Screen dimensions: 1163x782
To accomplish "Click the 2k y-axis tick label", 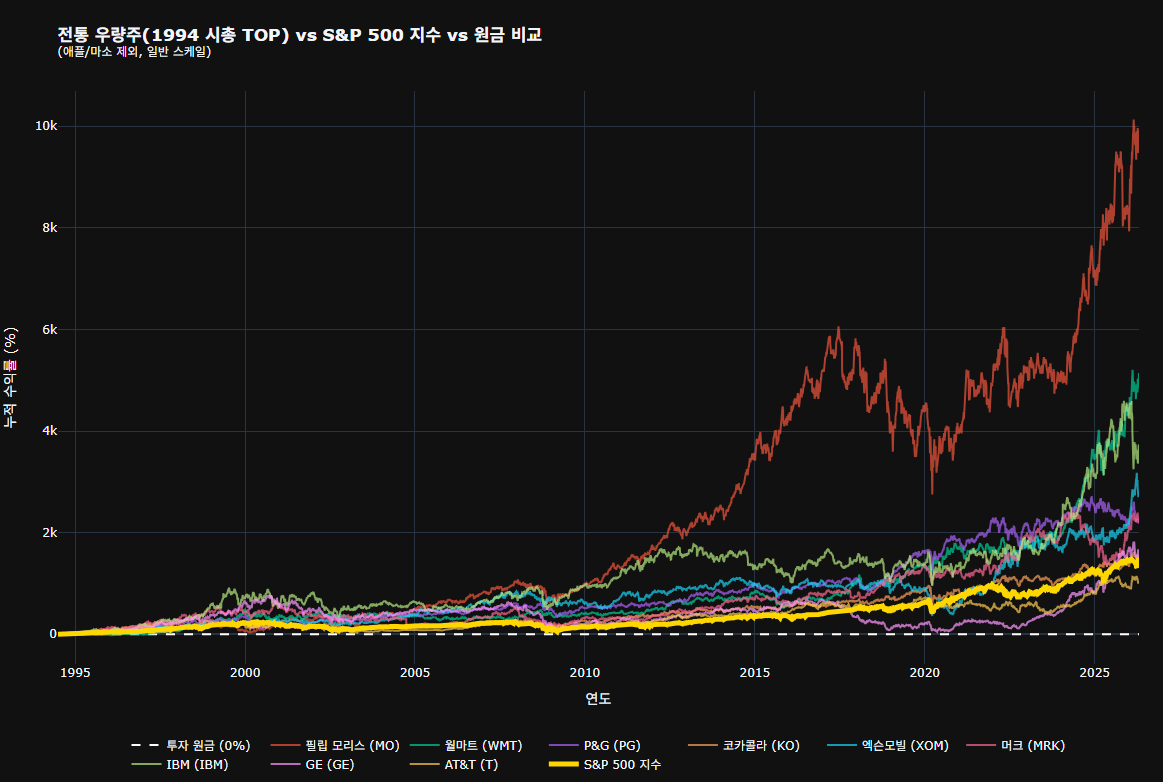I will (x=50, y=533).
